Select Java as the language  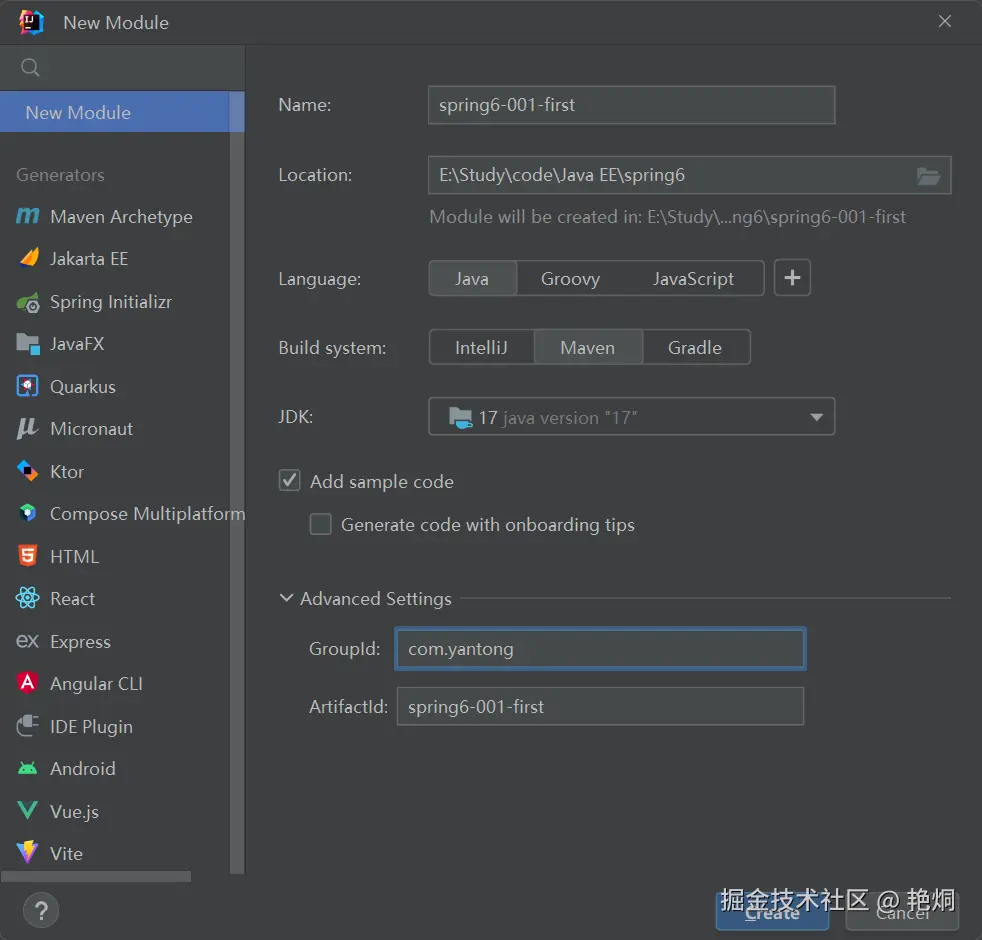(472, 279)
